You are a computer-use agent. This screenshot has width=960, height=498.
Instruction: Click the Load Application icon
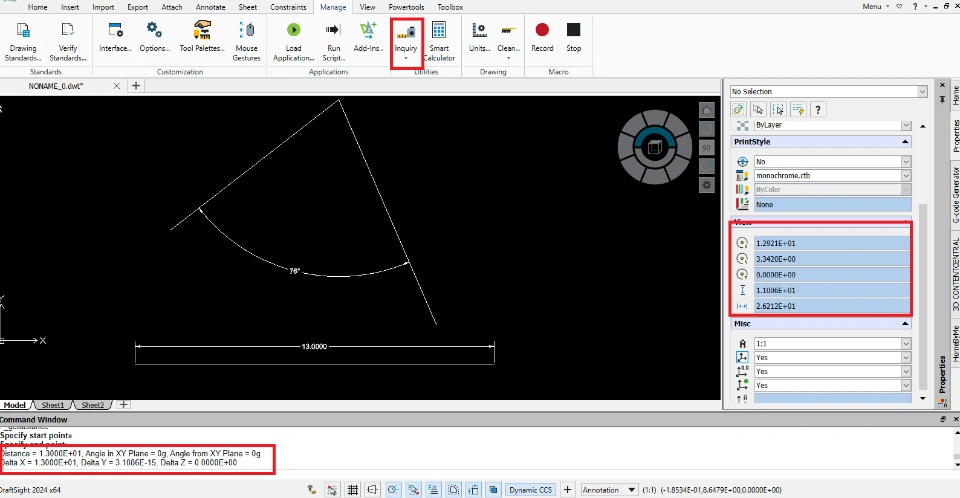click(x=293, y=29)
